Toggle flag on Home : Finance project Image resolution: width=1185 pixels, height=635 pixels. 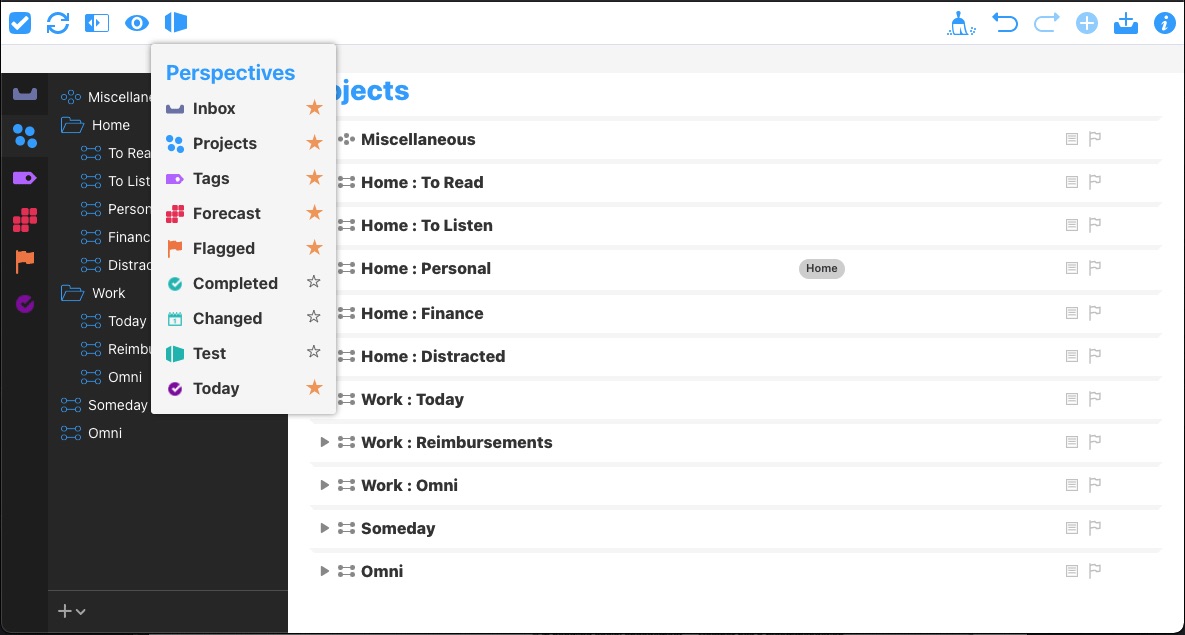1094,312
